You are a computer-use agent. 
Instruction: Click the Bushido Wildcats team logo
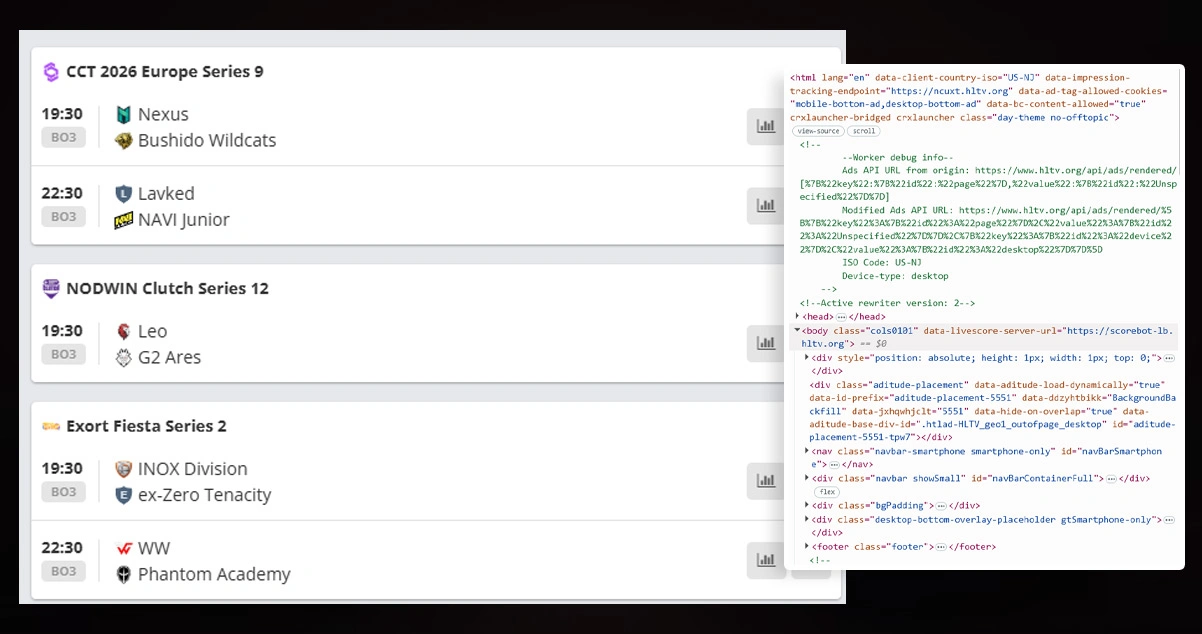(x=124, y=141)
